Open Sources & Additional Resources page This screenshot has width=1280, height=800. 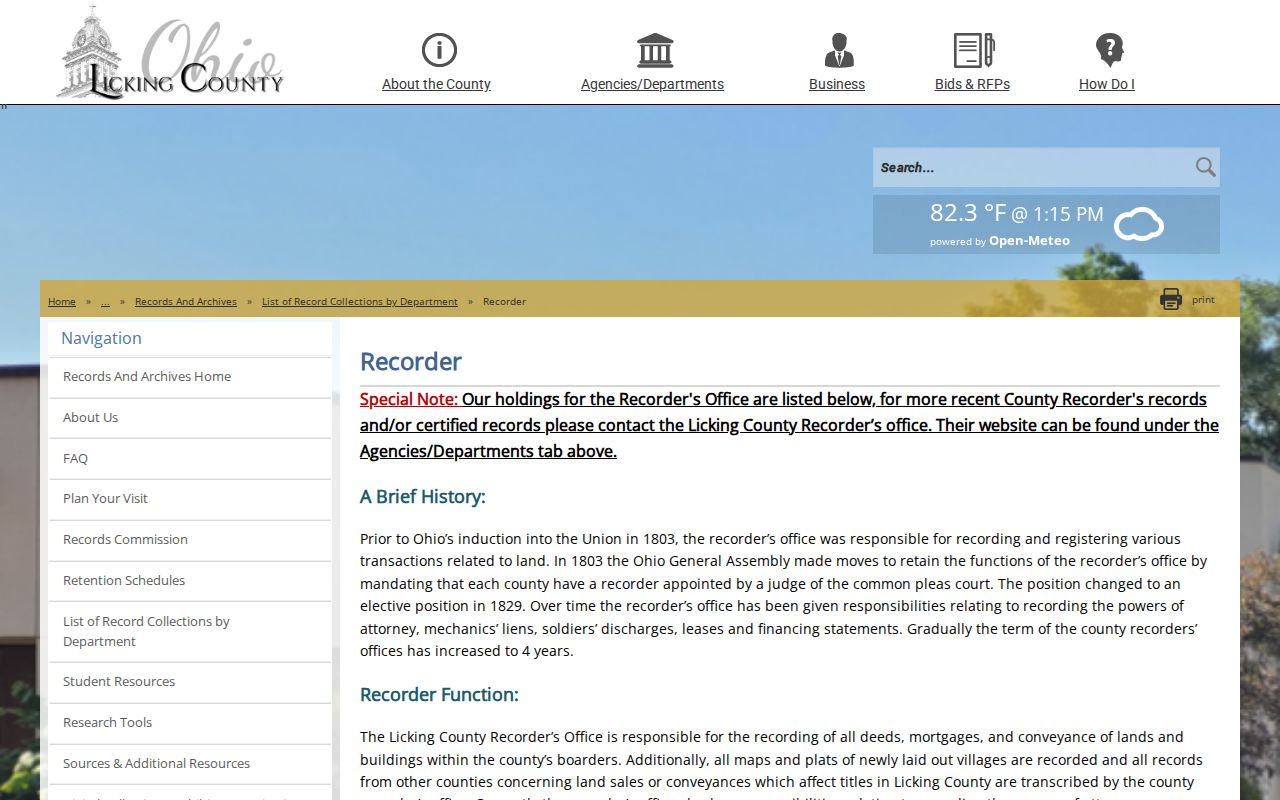(190, 764)
